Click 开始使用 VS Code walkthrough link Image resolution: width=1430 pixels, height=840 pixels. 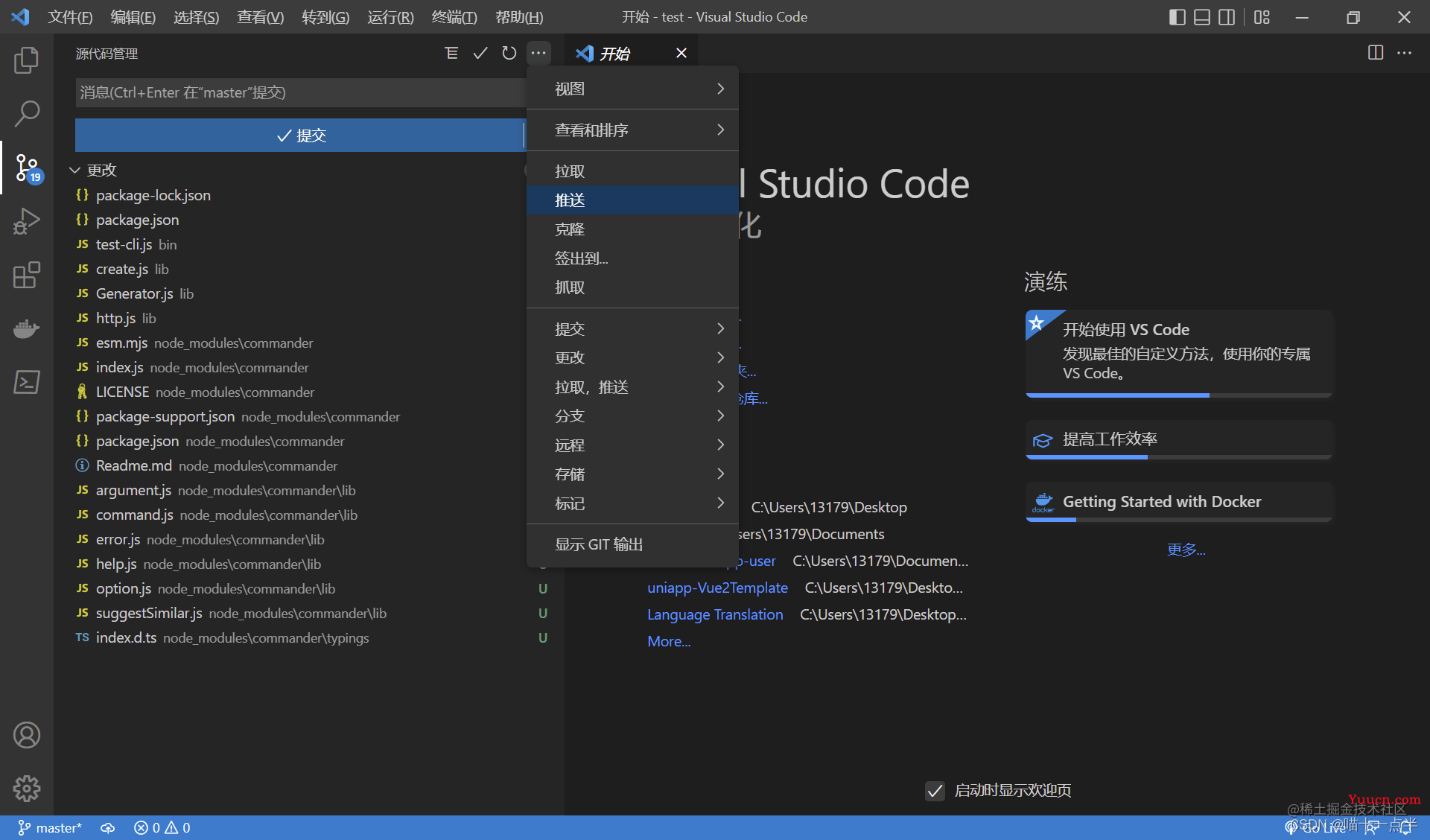(1131, 328)
